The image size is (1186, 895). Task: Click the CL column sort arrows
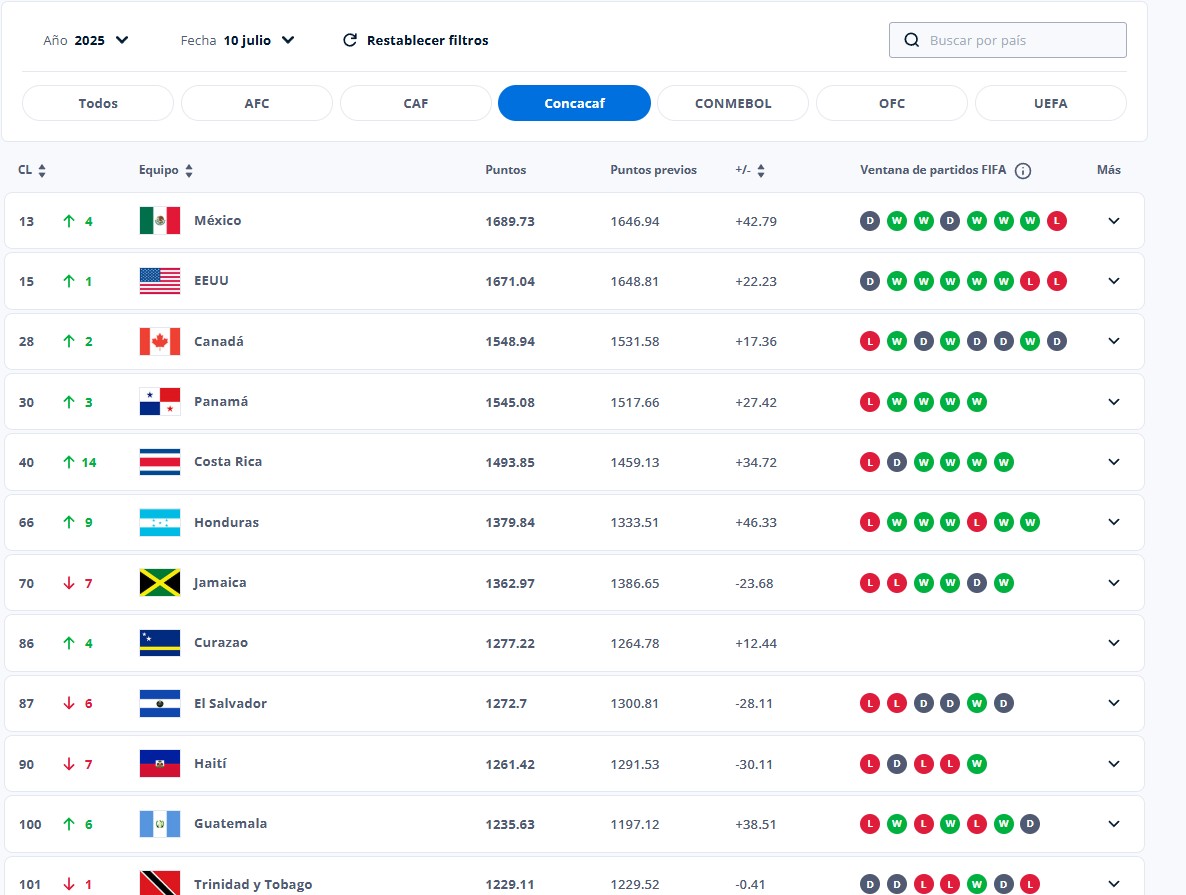(x=42, y=171)
